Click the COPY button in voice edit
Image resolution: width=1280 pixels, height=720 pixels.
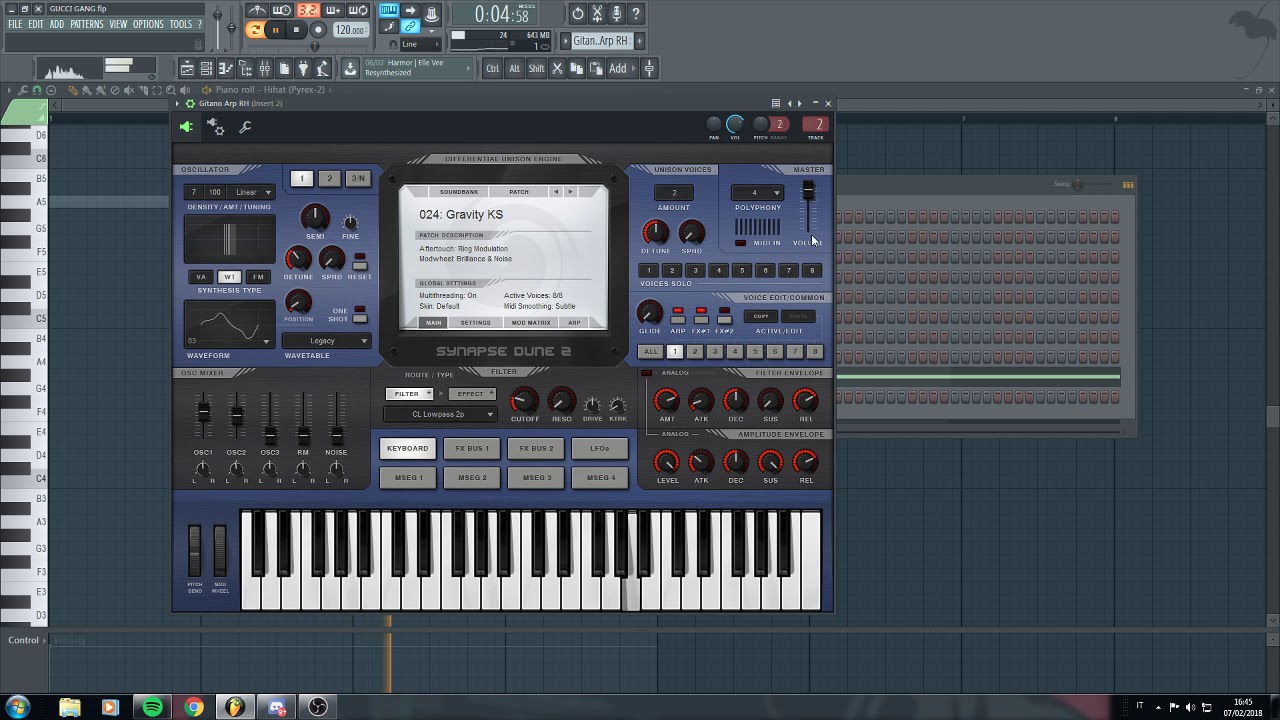761,316
